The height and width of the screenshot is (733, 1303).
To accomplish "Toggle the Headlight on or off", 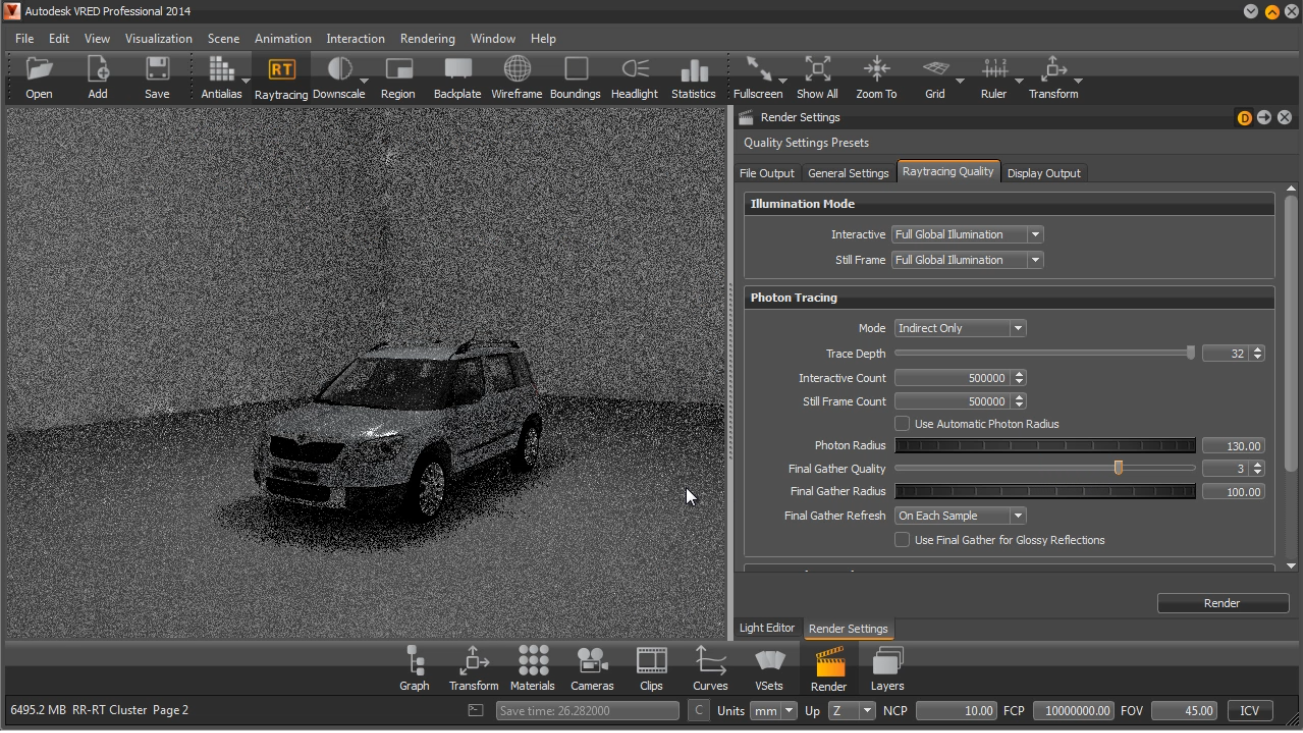I will (x=635, y=77).
